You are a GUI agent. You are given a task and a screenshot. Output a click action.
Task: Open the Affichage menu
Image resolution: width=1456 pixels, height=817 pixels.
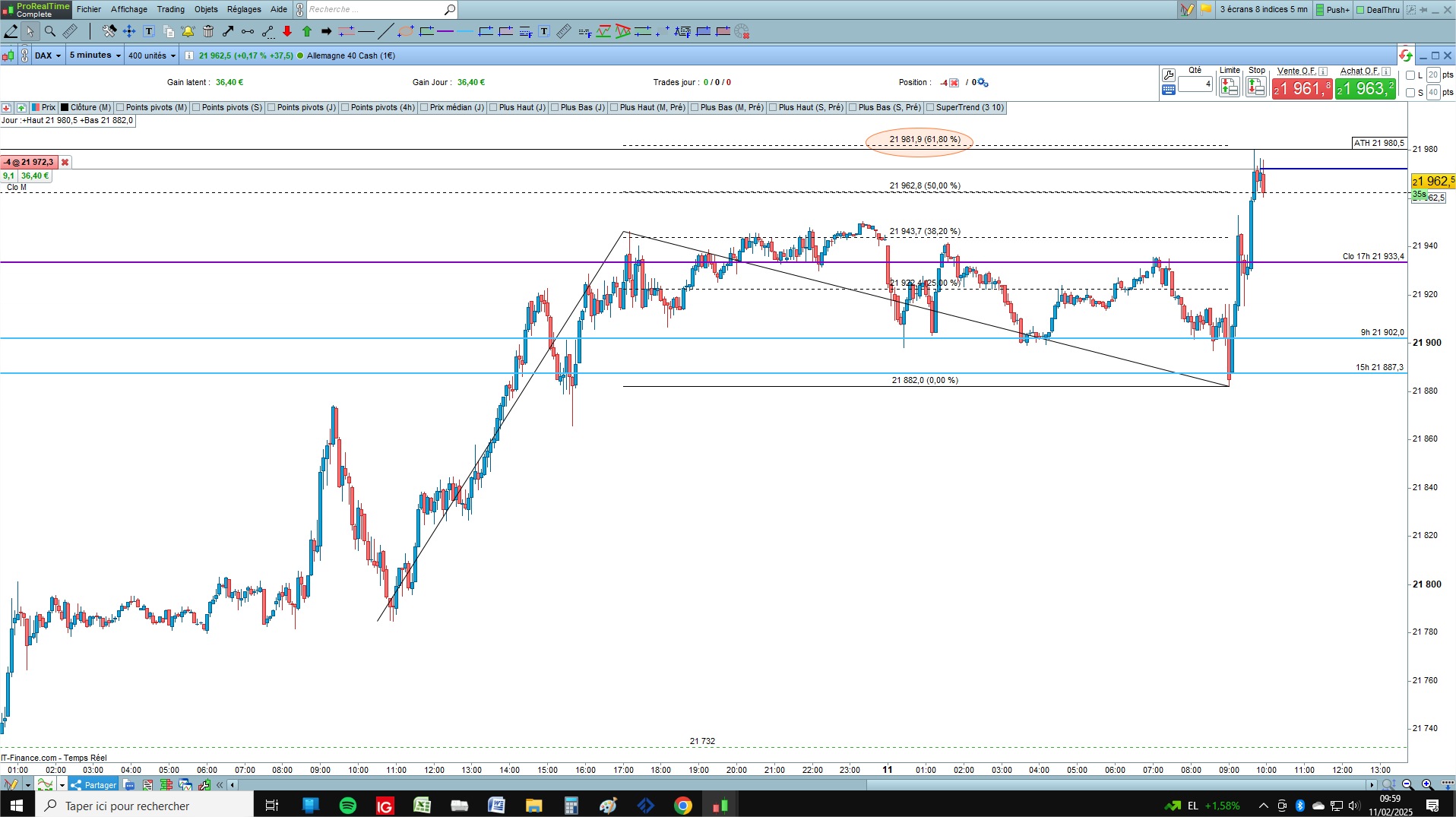(129, 10)
